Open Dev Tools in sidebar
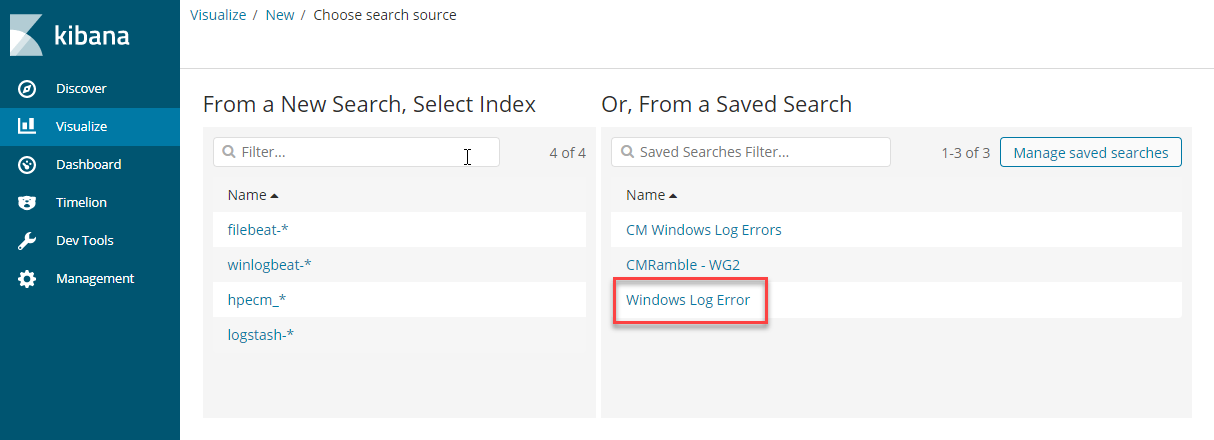The image size is (1214, 440). (x=90, y=241)
